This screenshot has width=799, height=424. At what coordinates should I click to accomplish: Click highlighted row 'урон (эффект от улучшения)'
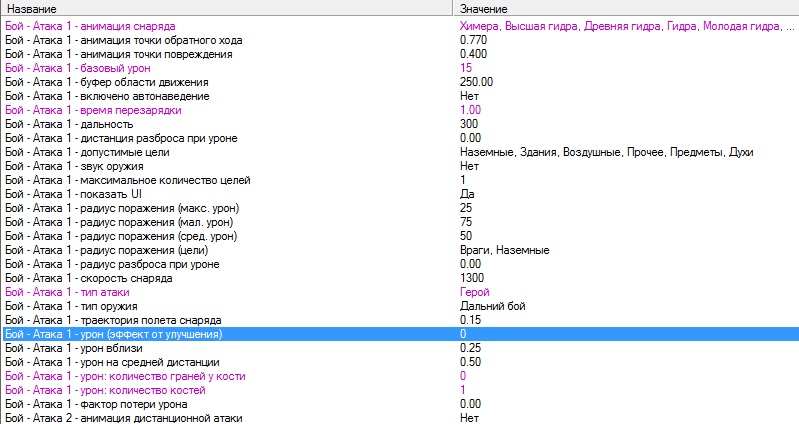(400, 334)
